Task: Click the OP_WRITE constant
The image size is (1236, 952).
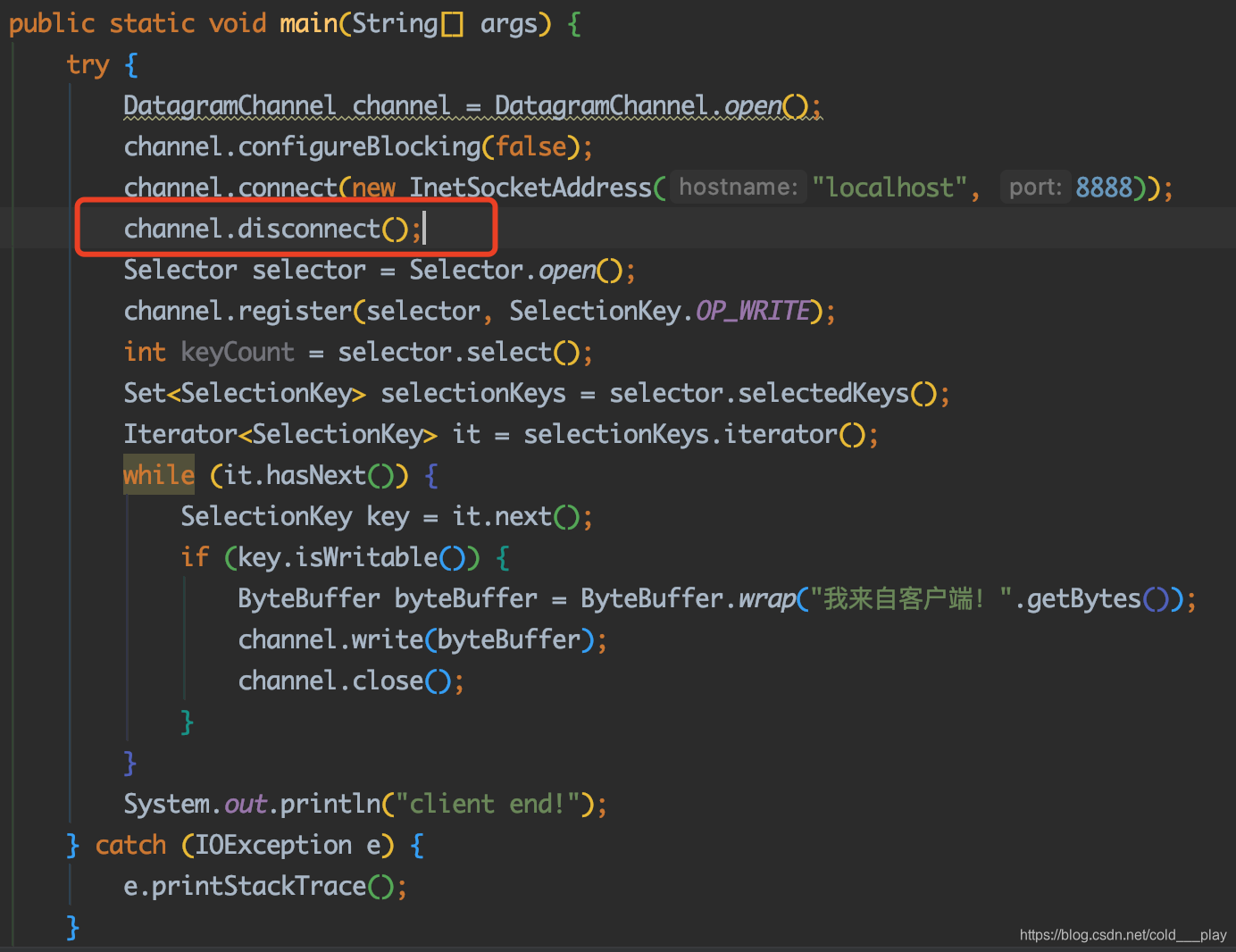Action: (x=752, y=311)
